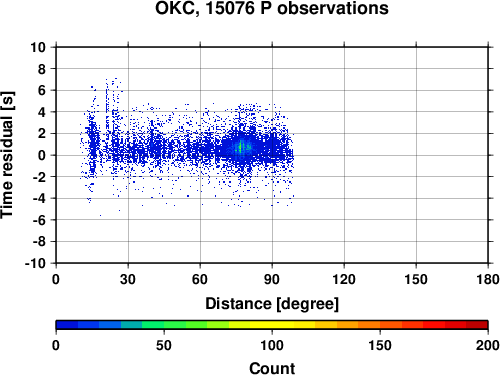This screenshot has height=375, width=500.
Task: Click the colorbar tick label '200'
Action: (488, 345)
